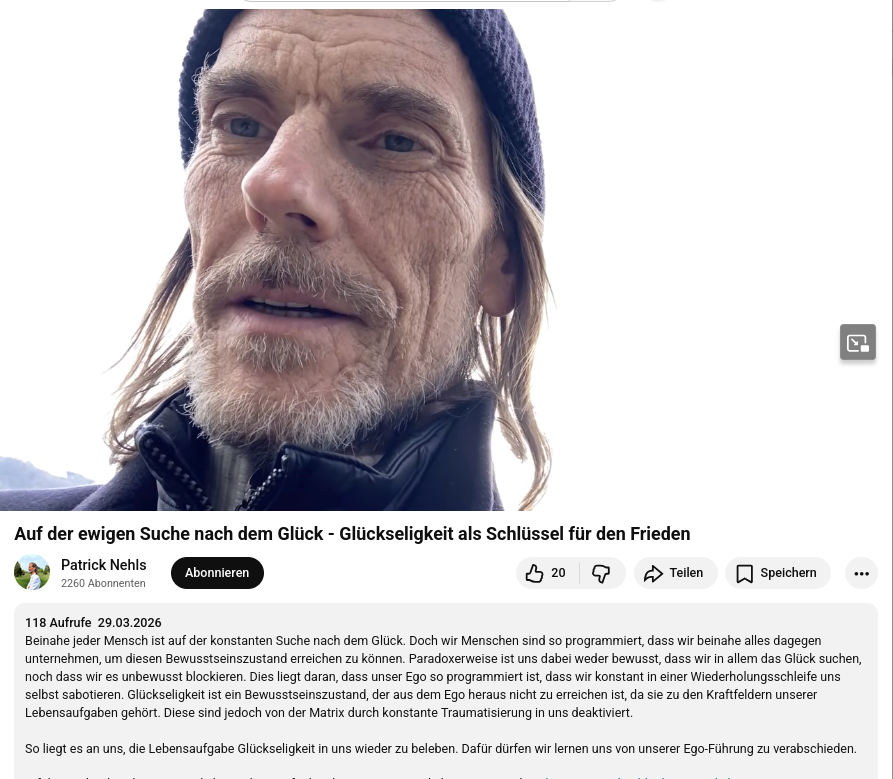Click the 29.03.2026 upload date

point(129,622)
